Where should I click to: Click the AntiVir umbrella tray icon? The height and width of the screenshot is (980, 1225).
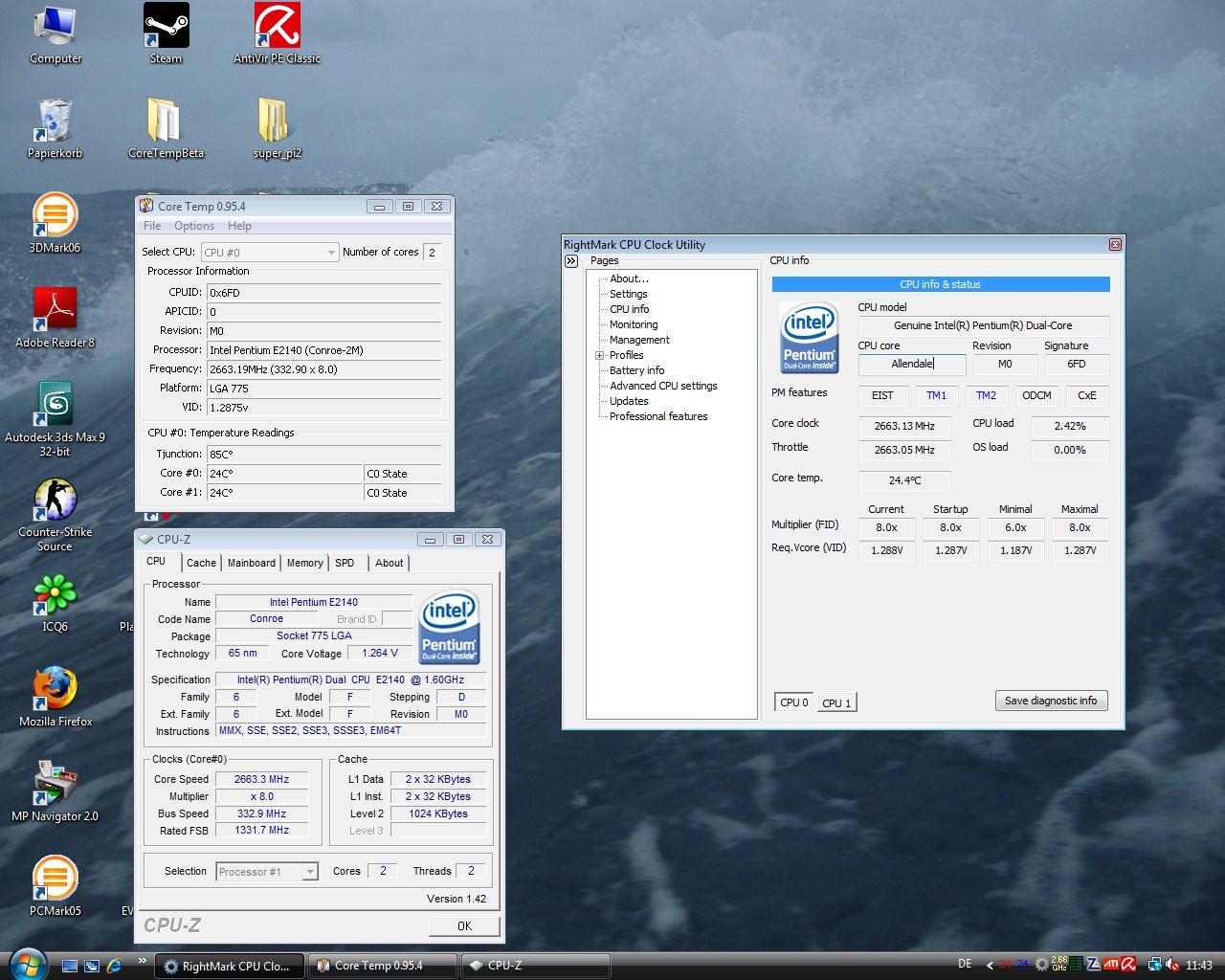1128,965
